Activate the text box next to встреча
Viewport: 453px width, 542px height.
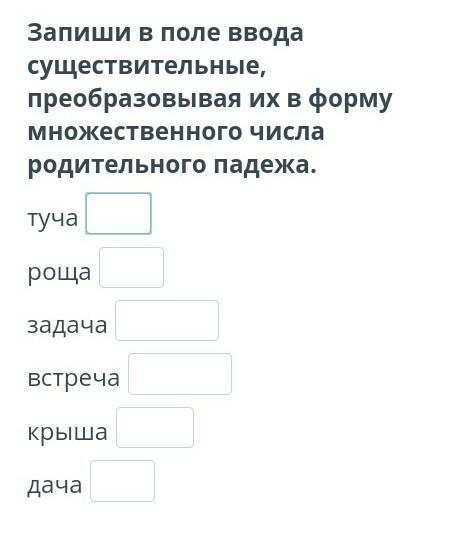coord(180,374)
